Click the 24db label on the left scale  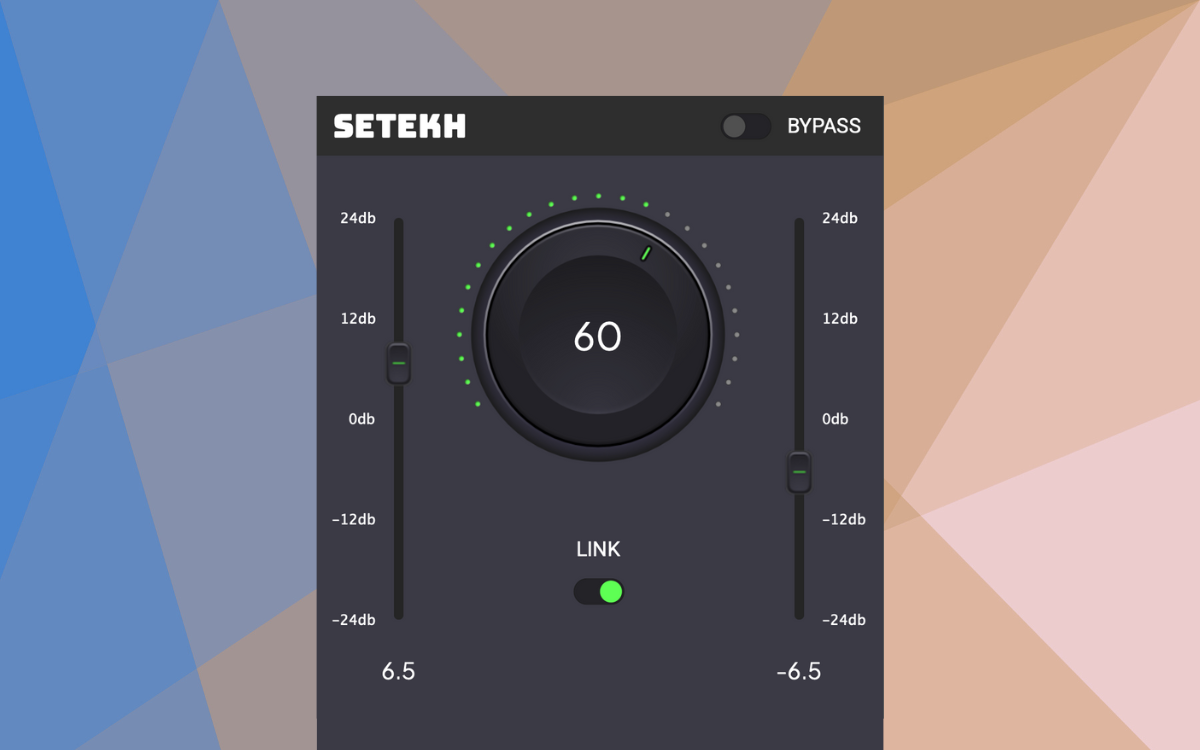point(360,218)
